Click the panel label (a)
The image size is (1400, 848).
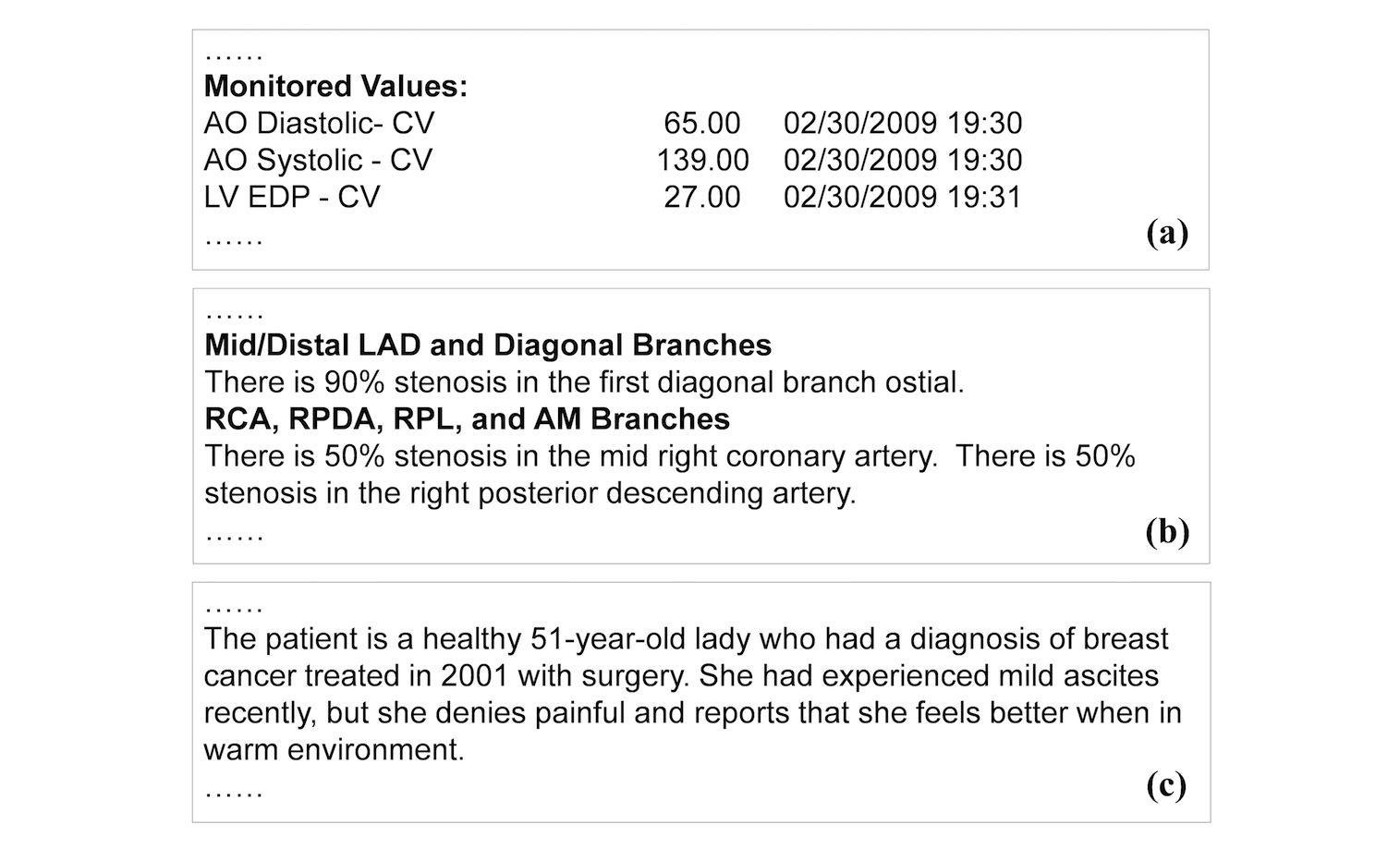tap(1166, 233)
